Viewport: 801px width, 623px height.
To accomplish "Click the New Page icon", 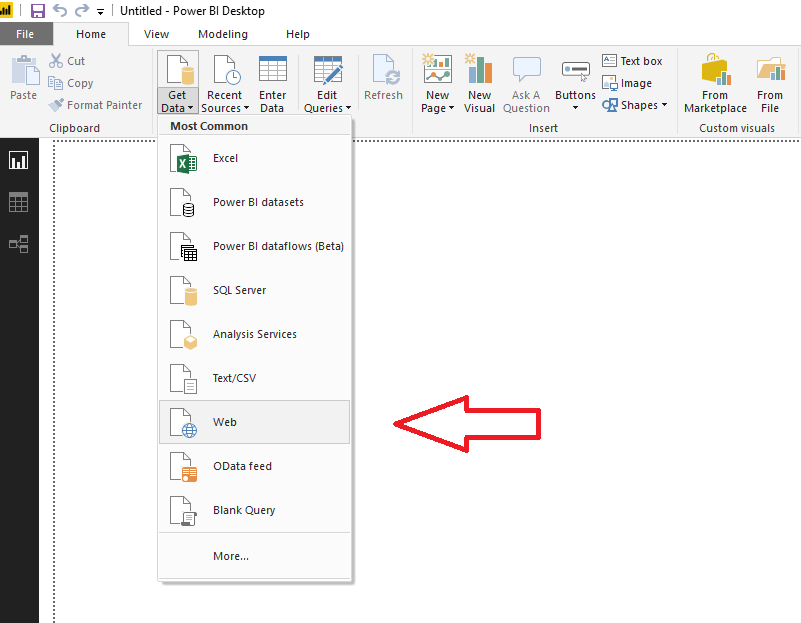I will coord(438,69).
